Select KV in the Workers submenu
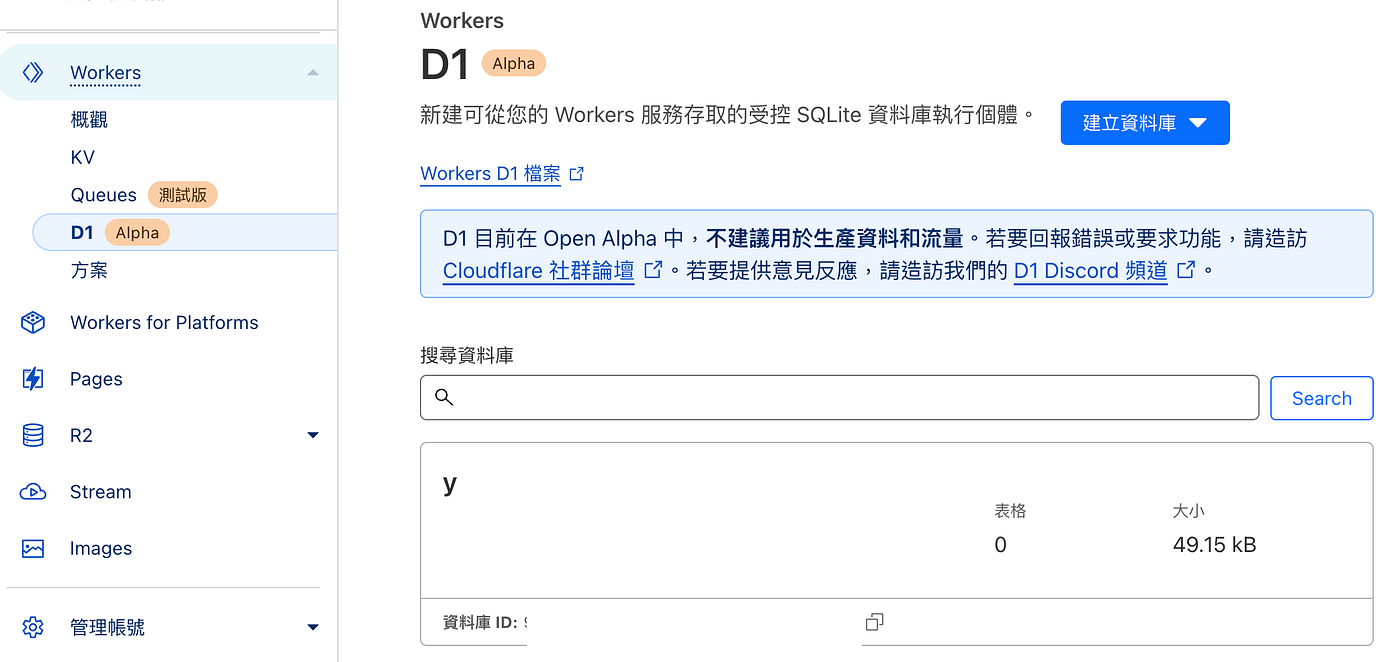The width and height of the screenshot is (1400, 662). click(82, 157)
